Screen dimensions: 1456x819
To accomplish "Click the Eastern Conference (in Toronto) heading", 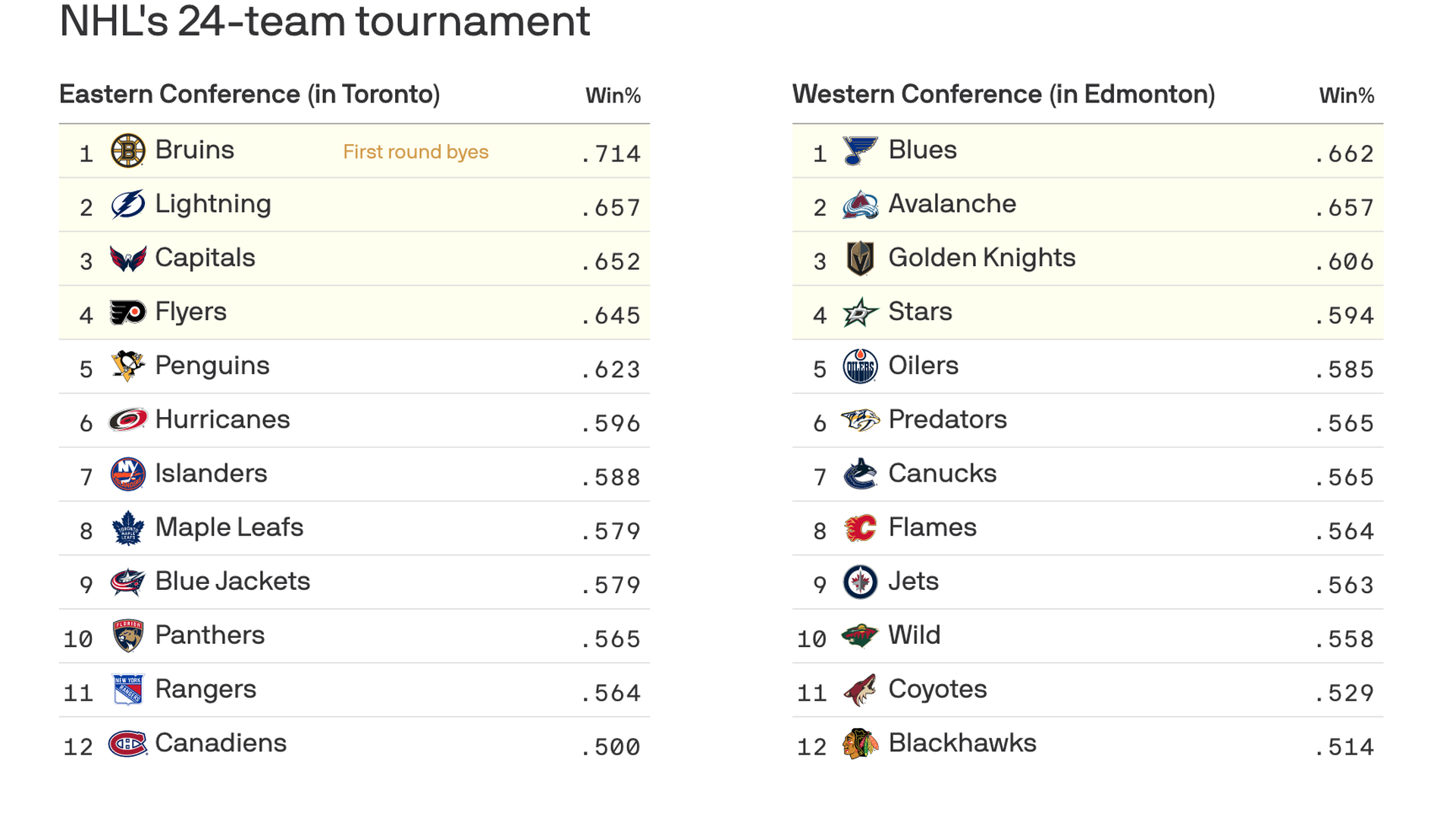I will point(249,95).
